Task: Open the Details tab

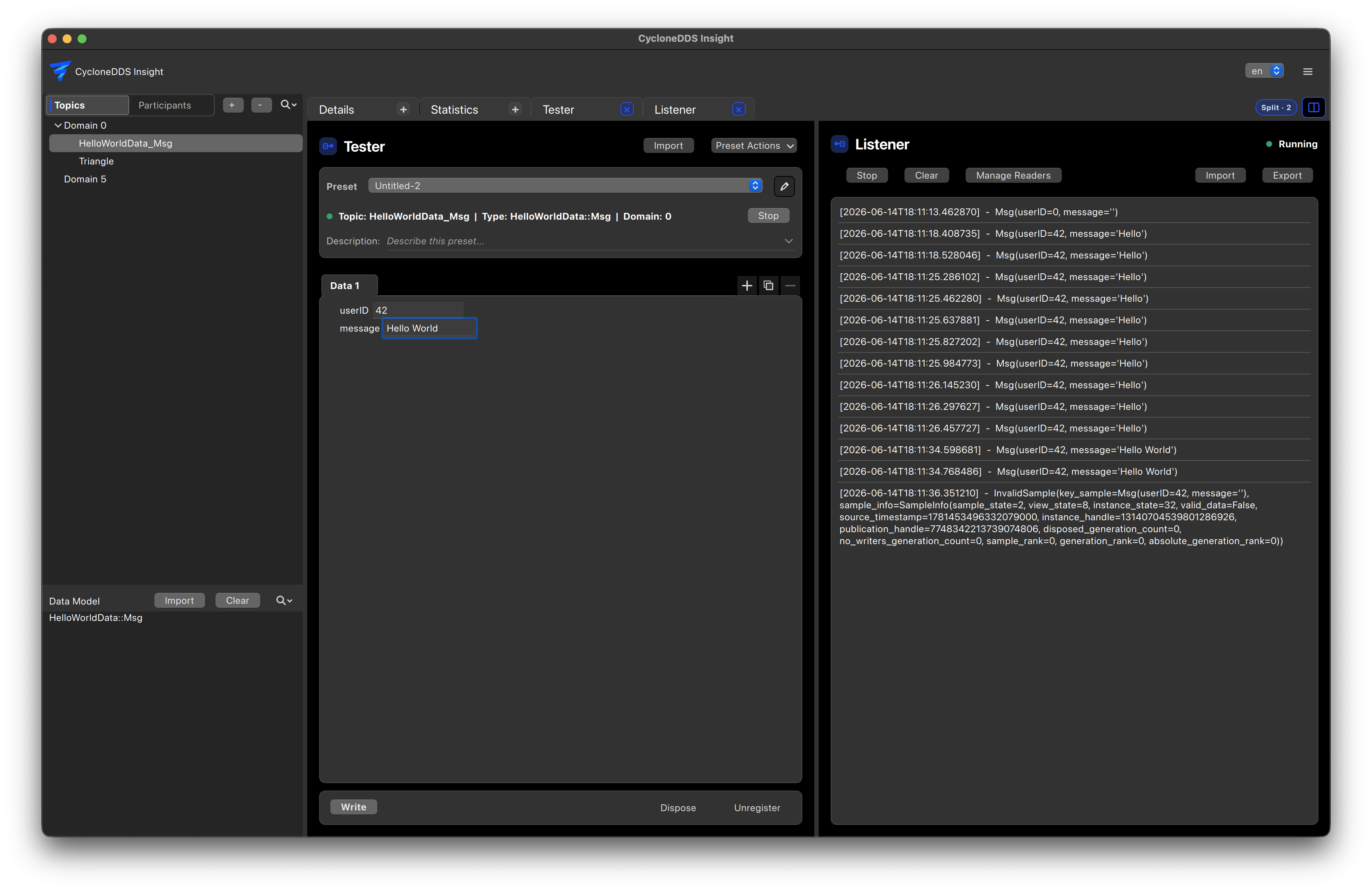Action: (336, 110)
